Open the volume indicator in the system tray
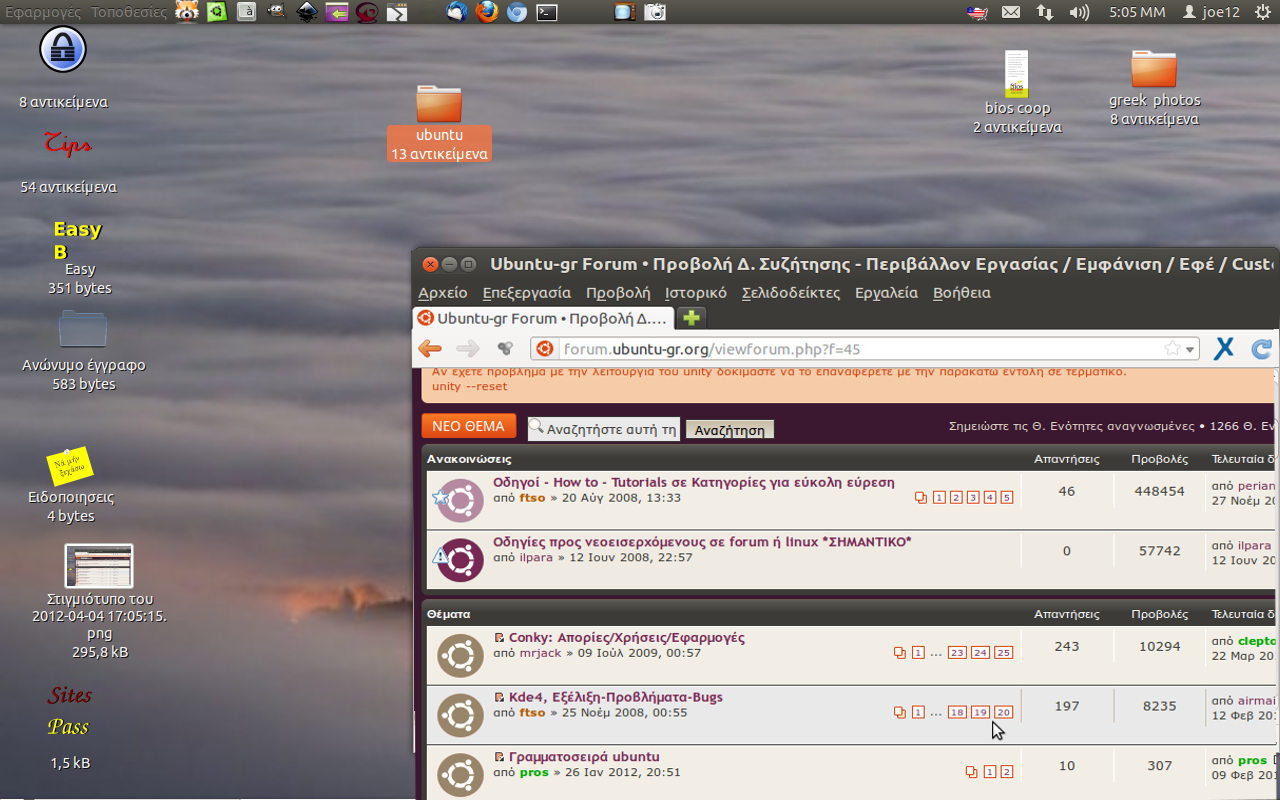1280x800 pixels. point(1079,12)
